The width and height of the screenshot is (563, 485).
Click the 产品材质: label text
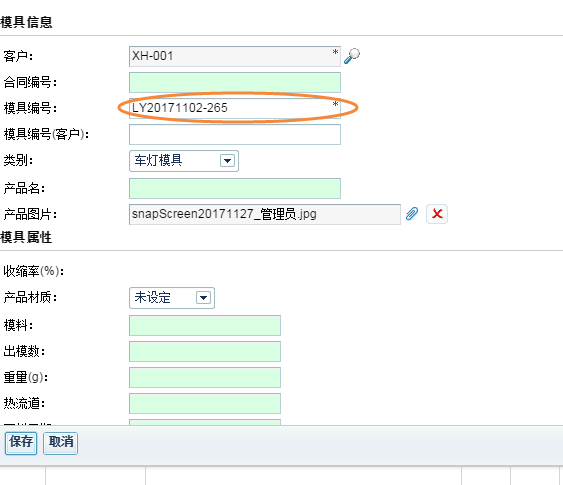tap(30, 298)
